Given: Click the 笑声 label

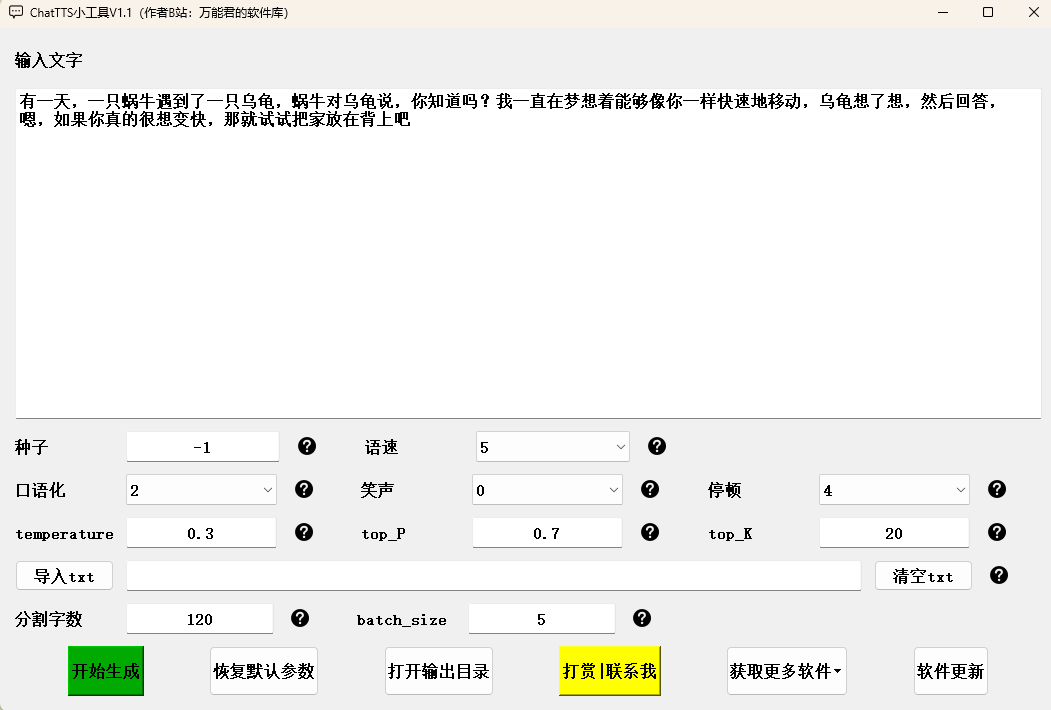Looking at the screenshot, I should (x=377, y=490).
